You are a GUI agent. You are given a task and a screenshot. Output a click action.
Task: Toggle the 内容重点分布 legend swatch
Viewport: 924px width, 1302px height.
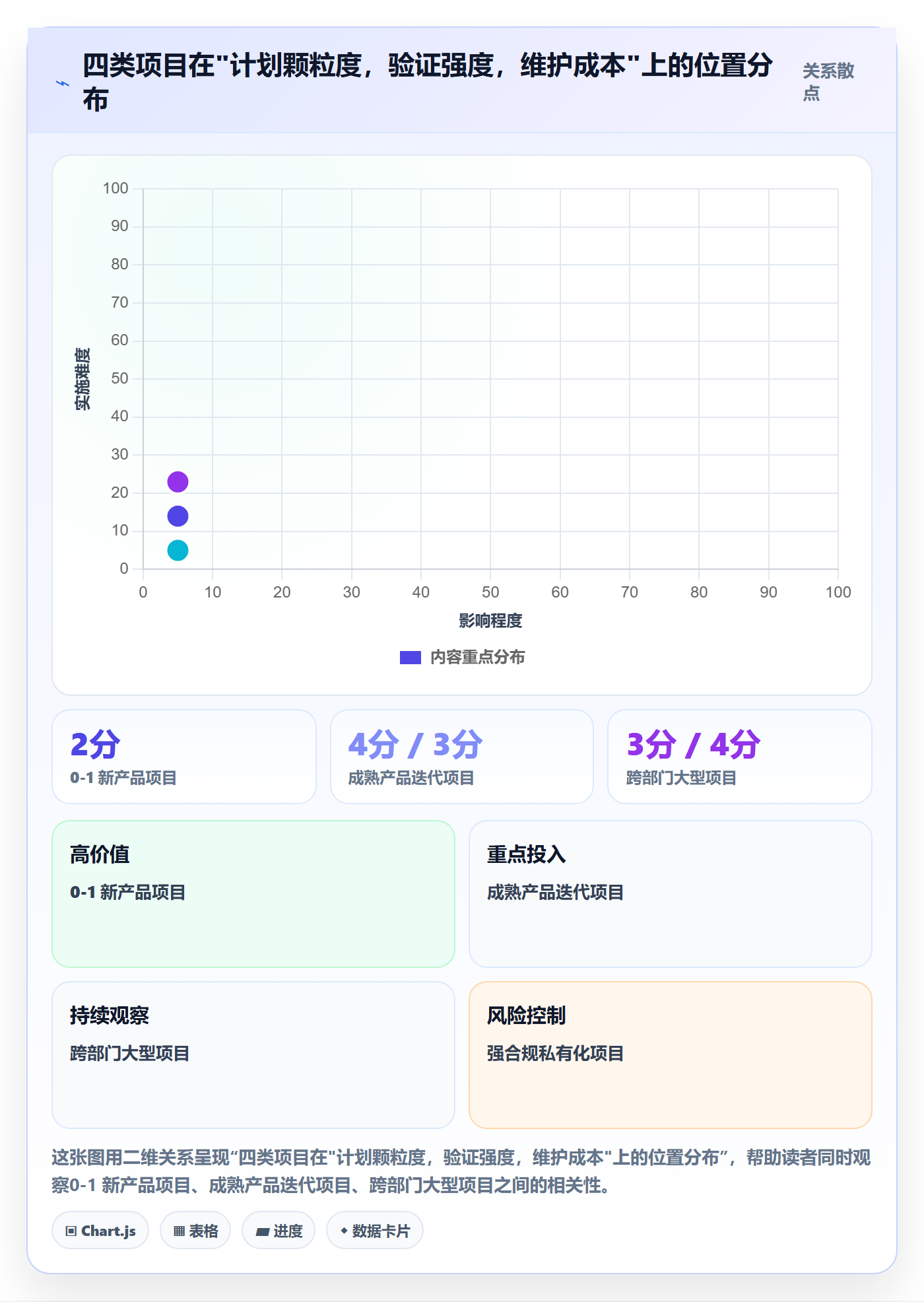pos(410,658)
